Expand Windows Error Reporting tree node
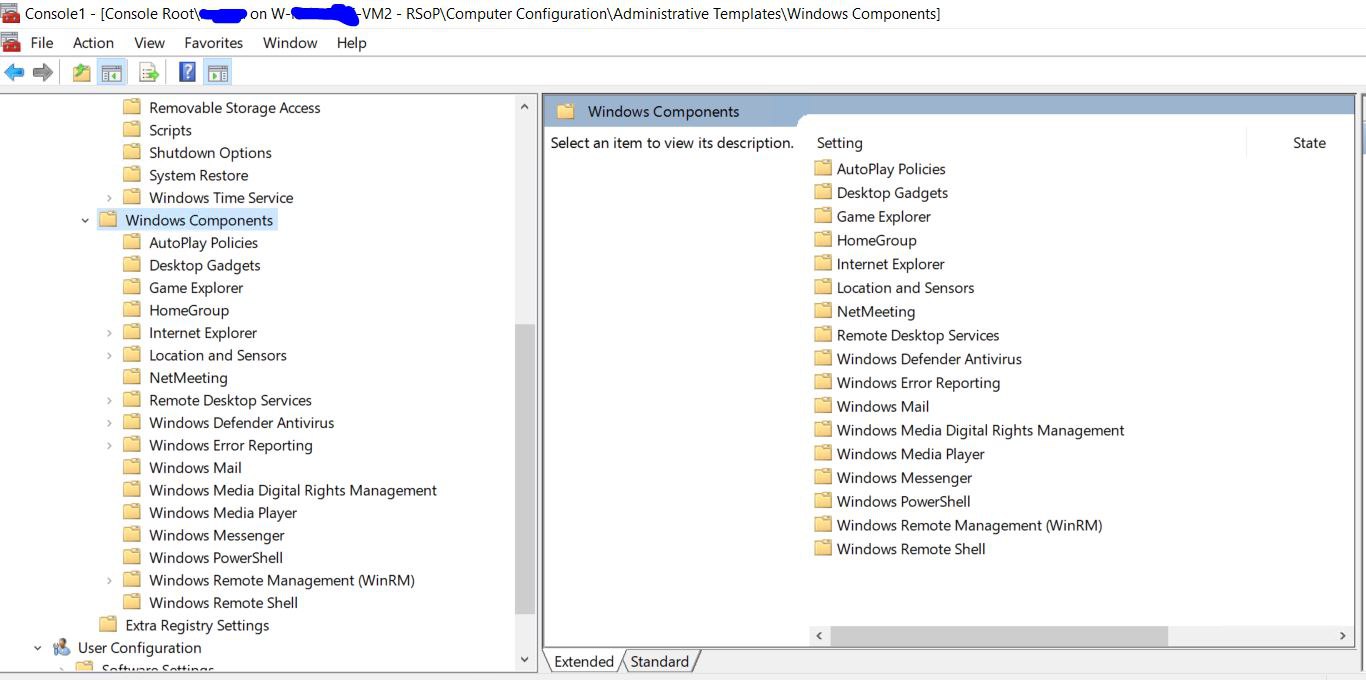This screenshot has width=1366, height=680. [109, 445]
